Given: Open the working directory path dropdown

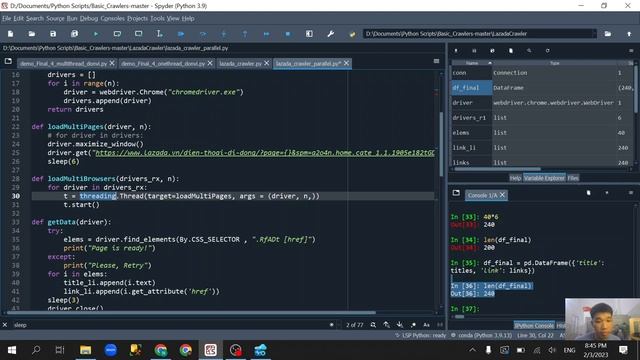Looking at the screenshot, I should [594, 34].
